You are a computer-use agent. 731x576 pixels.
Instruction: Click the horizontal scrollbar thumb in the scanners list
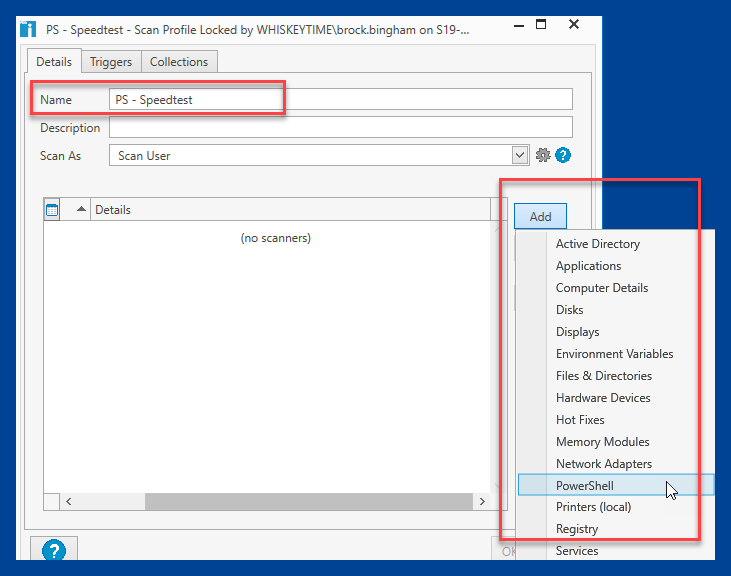click(309, 501)
